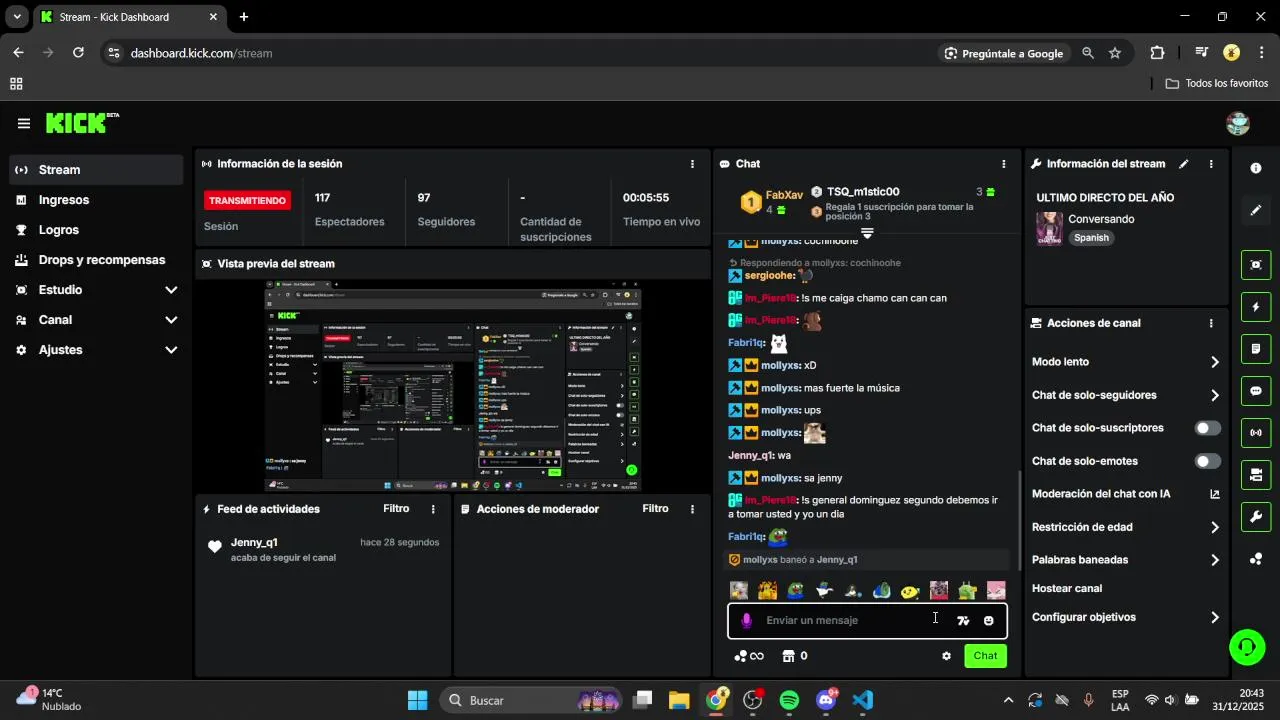Open Feed de actividades three-dot menu
This screenshot has width=1280, height=720.
point(433,509)
